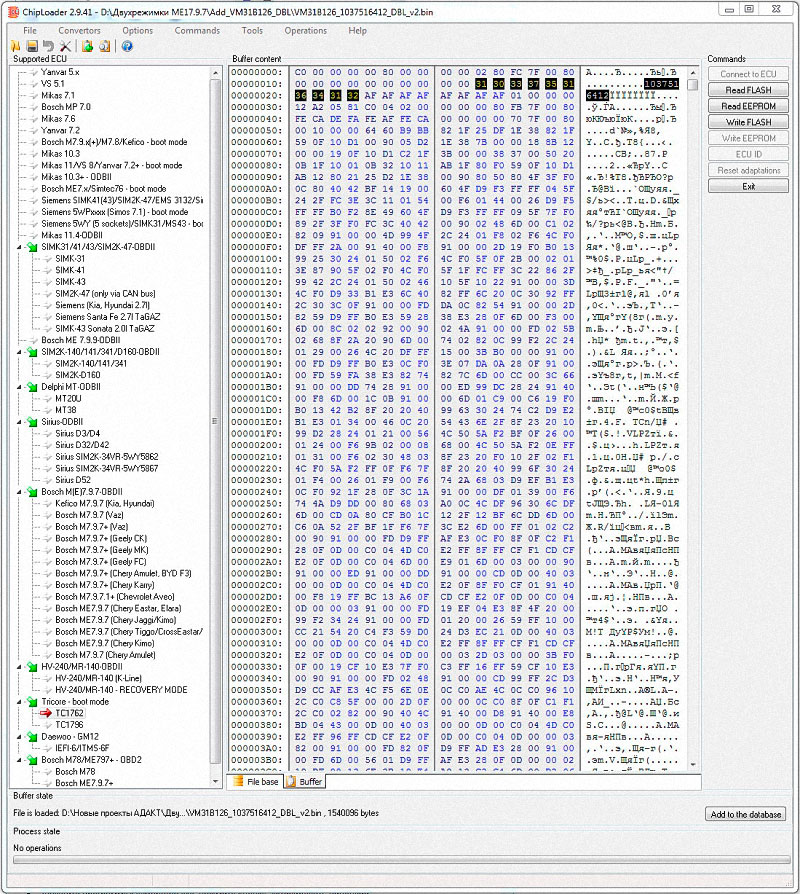Click the open file folder icon
This screenshot has height=894, width=800.
click(17, 46)
